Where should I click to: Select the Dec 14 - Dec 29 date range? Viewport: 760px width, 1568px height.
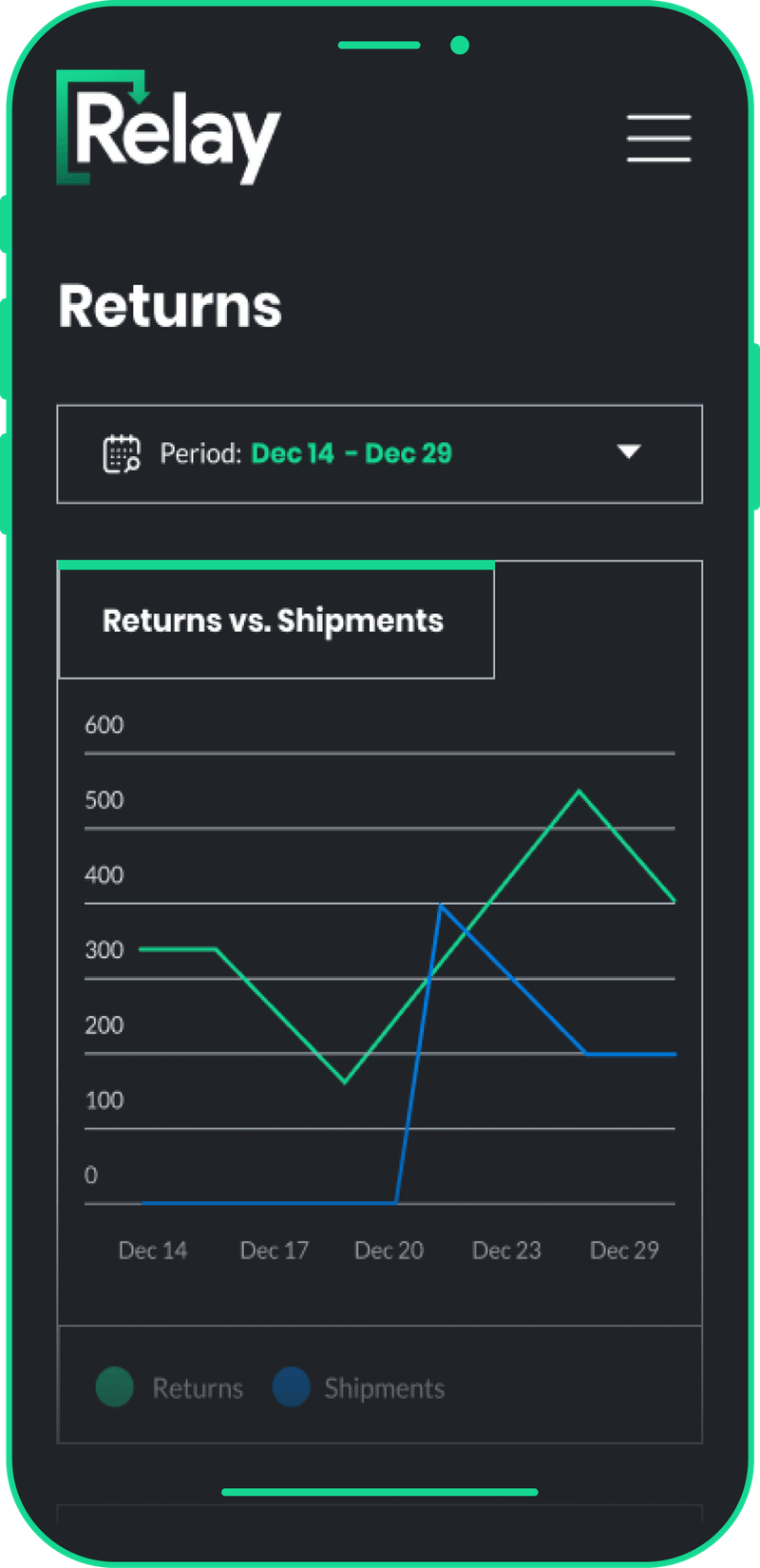(351, 453)
